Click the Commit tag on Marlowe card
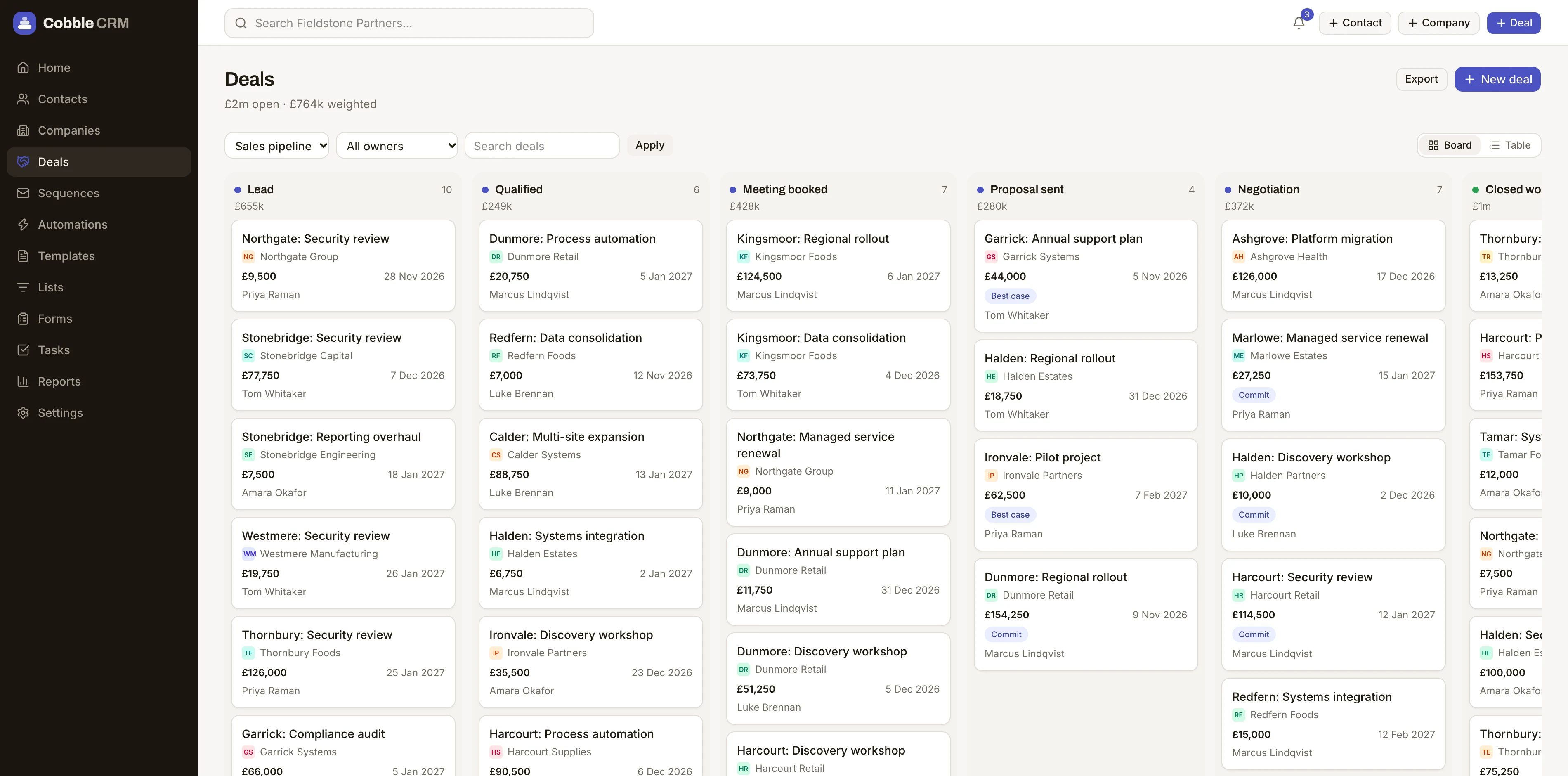 [1253, 395]
